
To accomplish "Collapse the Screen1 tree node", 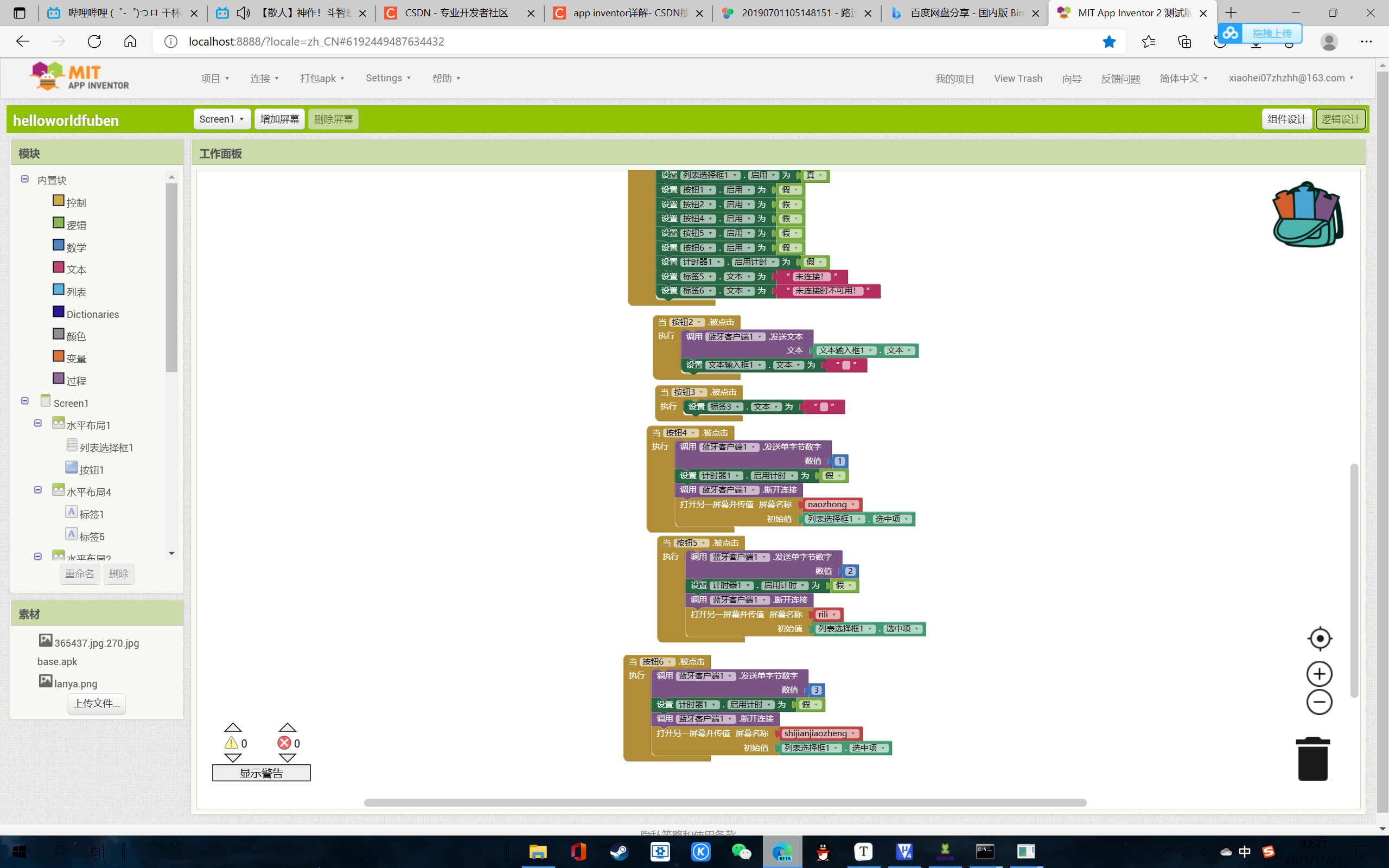I will (x=24, y=401).
